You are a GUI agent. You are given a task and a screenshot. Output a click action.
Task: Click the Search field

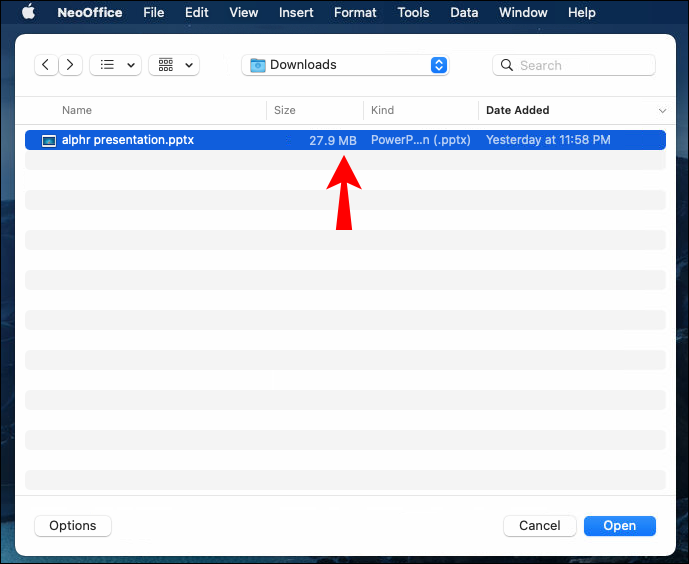click(x=574, y=65)
